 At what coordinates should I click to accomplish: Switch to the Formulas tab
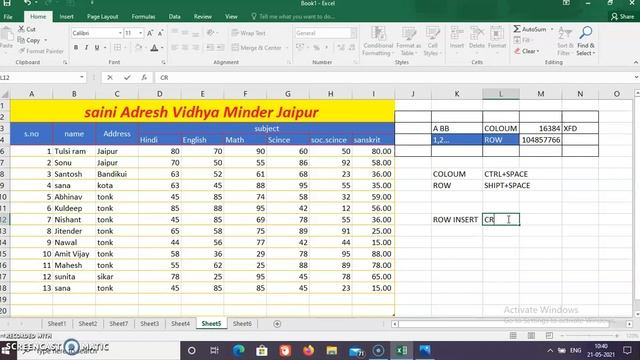point(143,17)
